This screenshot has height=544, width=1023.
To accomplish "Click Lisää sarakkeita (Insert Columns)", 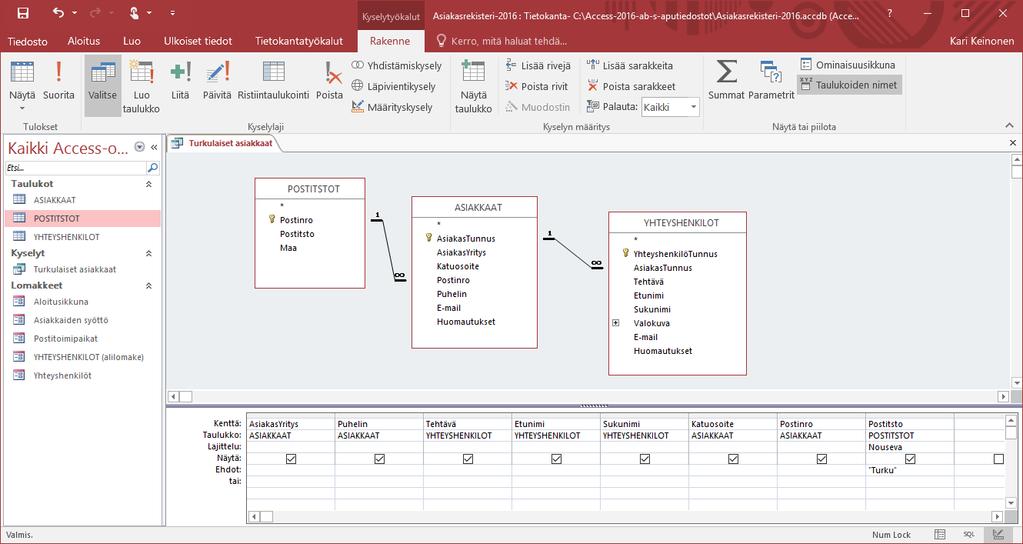I will click(x=630, y=65).
